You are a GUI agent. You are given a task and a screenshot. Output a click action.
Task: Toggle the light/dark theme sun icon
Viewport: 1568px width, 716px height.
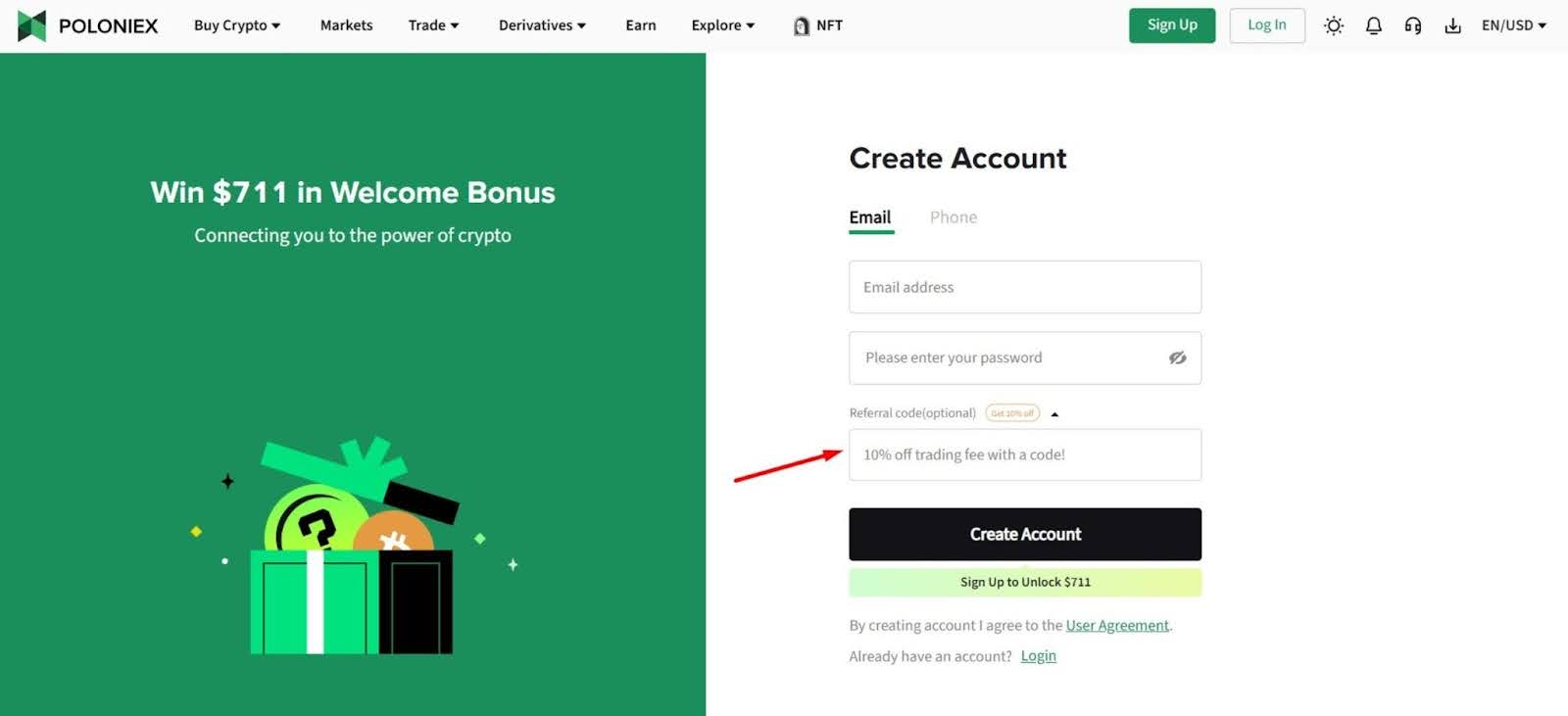click(1333, 25)
